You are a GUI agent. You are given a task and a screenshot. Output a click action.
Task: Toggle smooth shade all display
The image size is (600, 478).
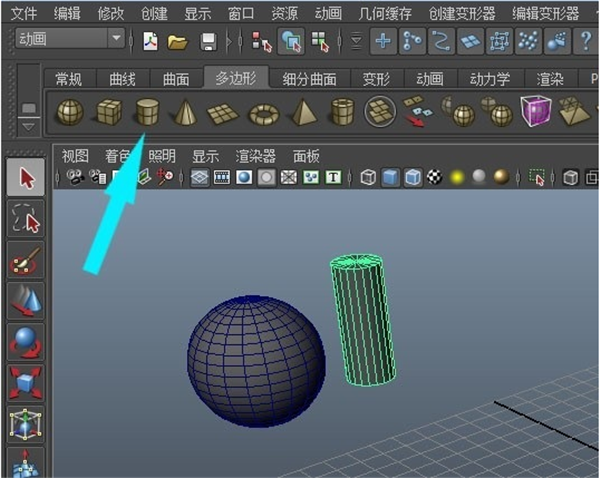coord(390,178)
